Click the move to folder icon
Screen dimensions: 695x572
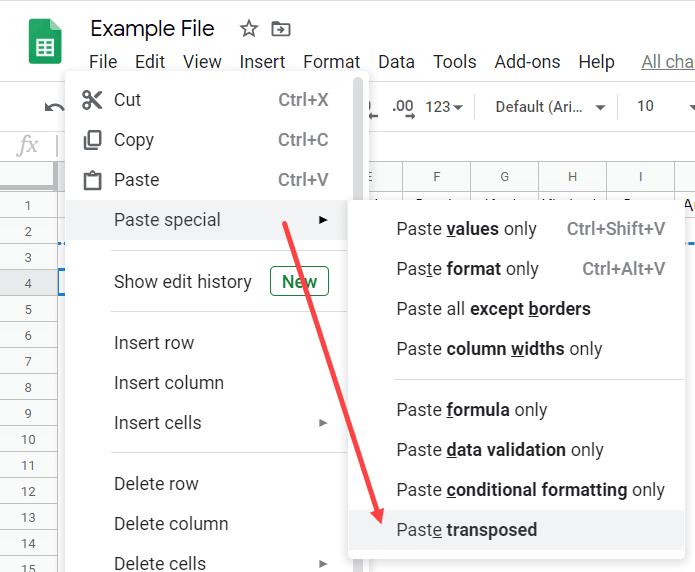281,29
